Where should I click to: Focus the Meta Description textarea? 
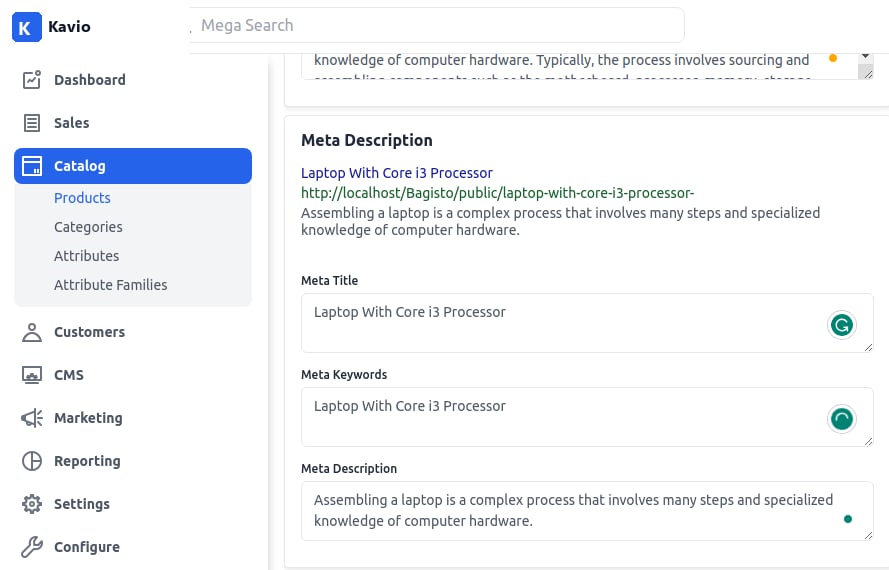coord(587,511)
